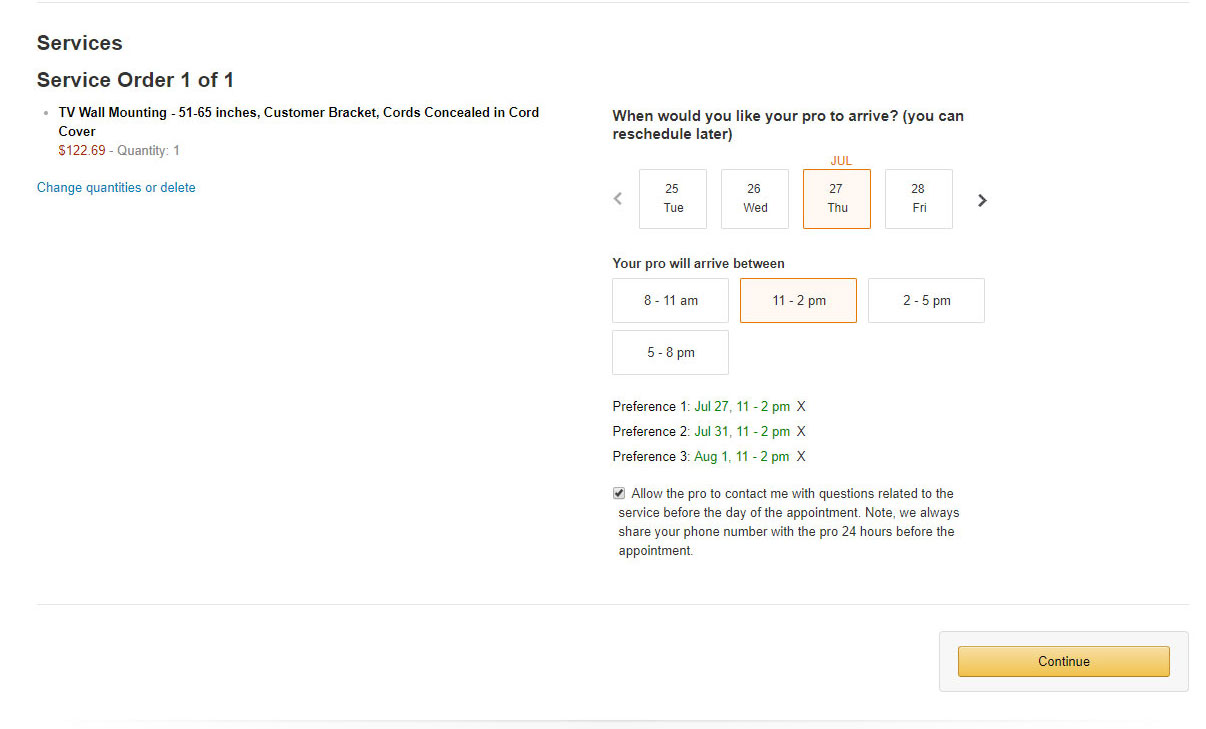Select the 25 Tue date card
Image resolution: width=1206 pixels, height=729 pixels.
click(672, 198)
